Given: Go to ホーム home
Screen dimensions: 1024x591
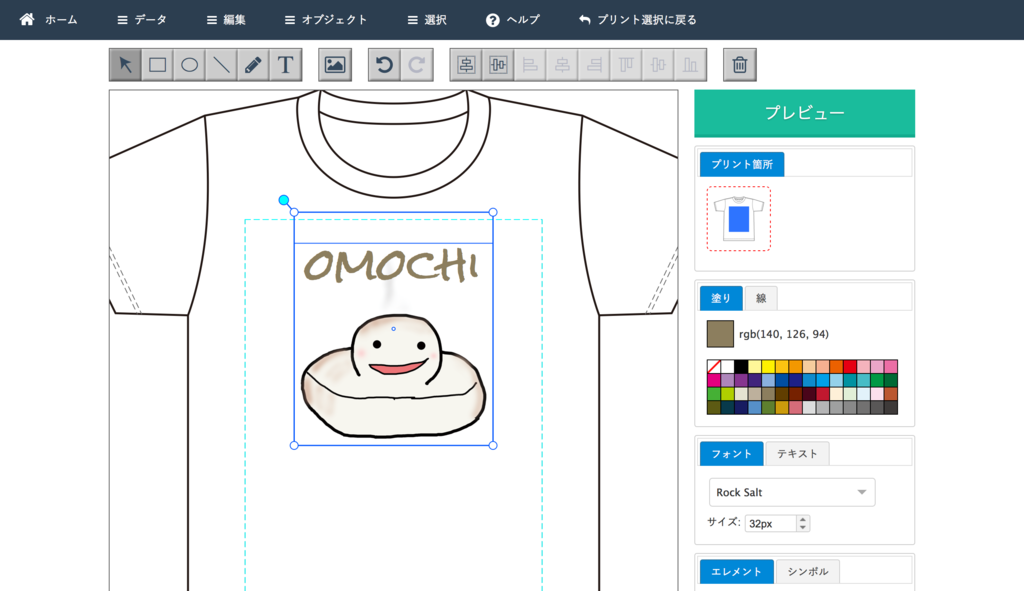Looking at the screenshot, I should point(48,20).
